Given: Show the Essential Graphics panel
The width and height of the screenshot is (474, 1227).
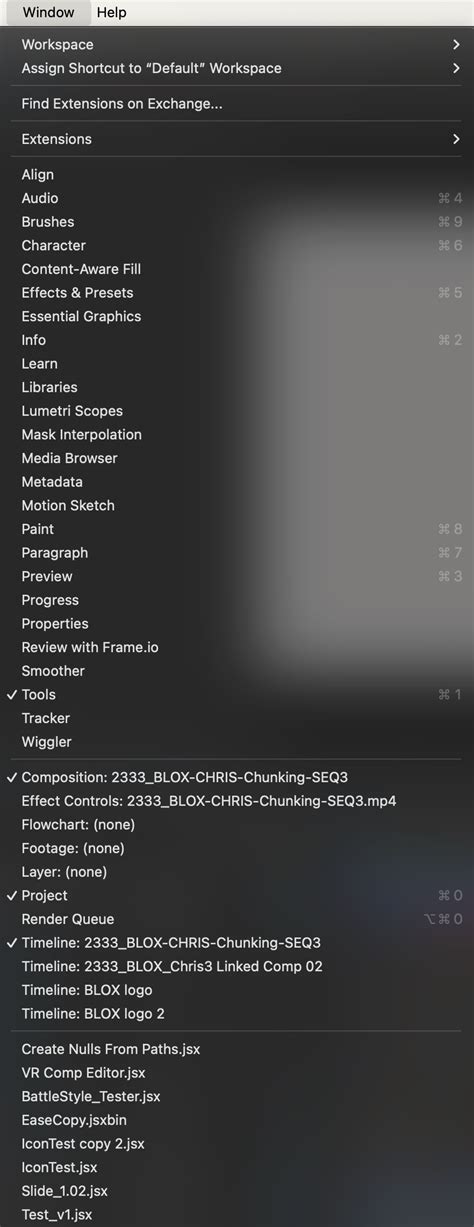Looking at the screenshot, I should pyautogui.click(x=237, y=316).
